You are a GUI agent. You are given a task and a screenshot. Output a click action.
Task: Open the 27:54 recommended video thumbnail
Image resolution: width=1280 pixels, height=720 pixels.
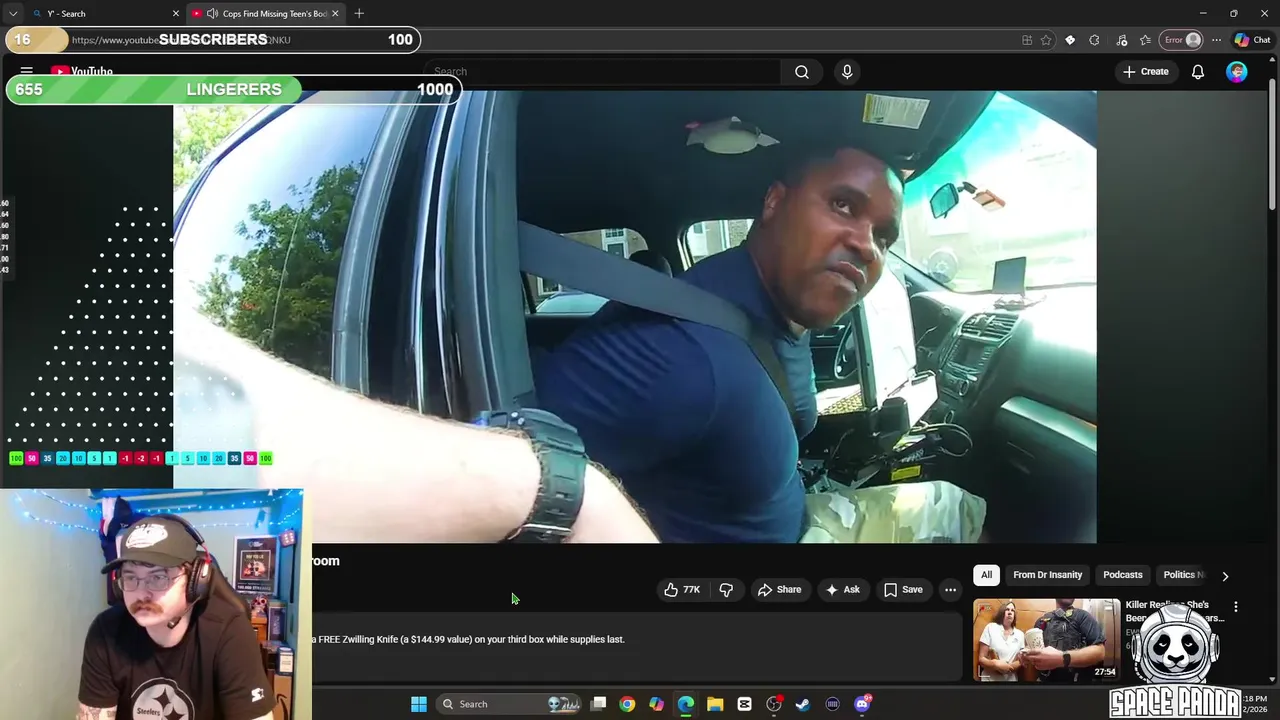click(1047, 640)
